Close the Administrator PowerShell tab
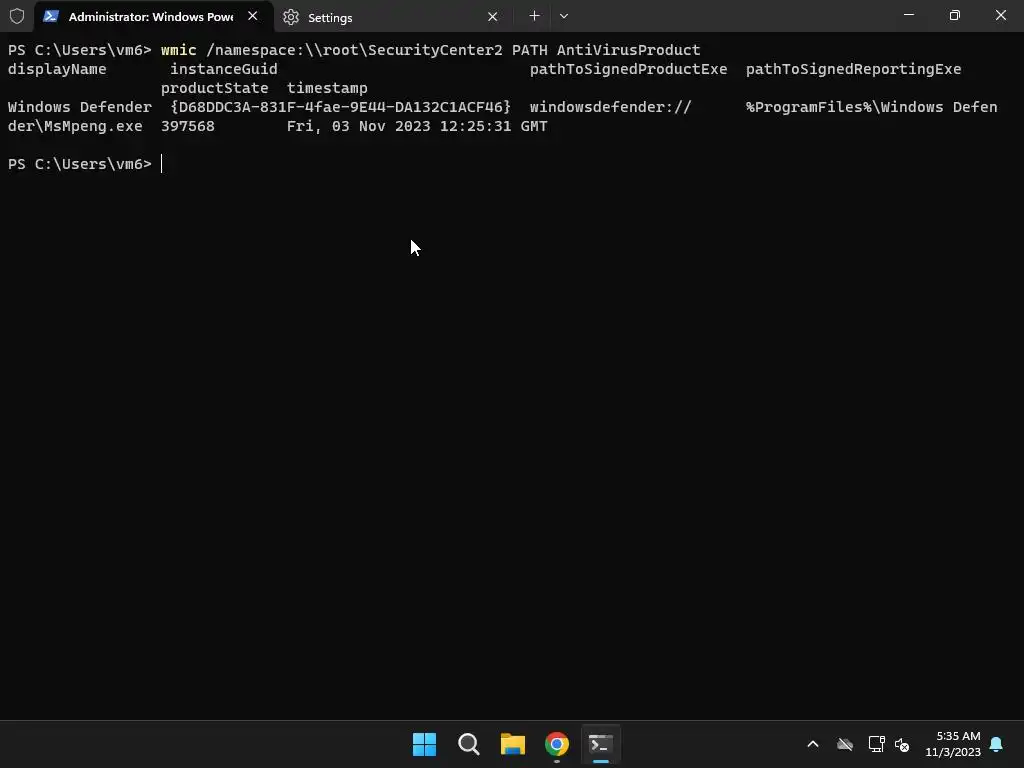Viewport: 1024px width, 768px height. [x=253, y=16]
